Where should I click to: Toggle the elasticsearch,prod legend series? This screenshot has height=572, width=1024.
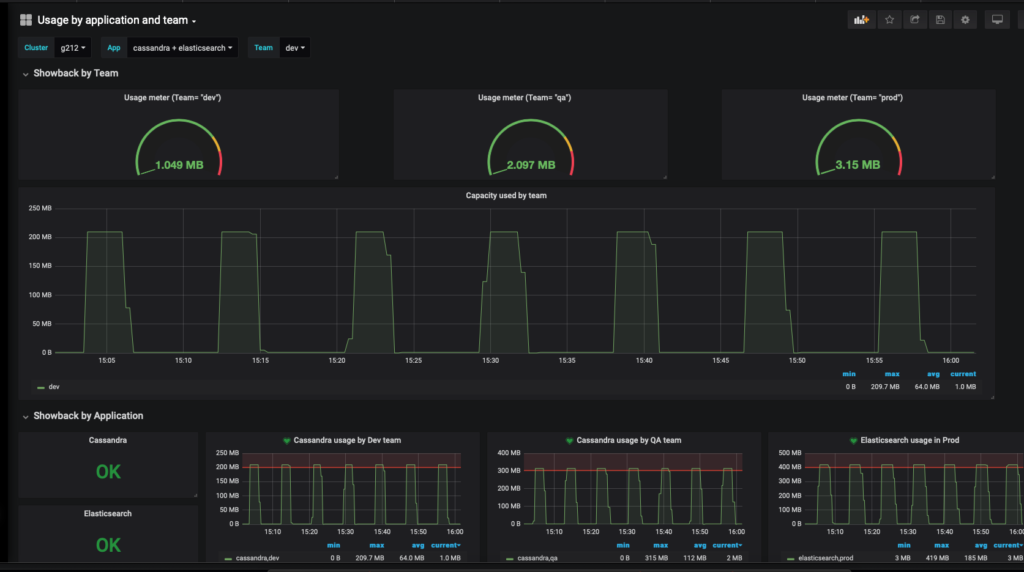click(824, 559)
